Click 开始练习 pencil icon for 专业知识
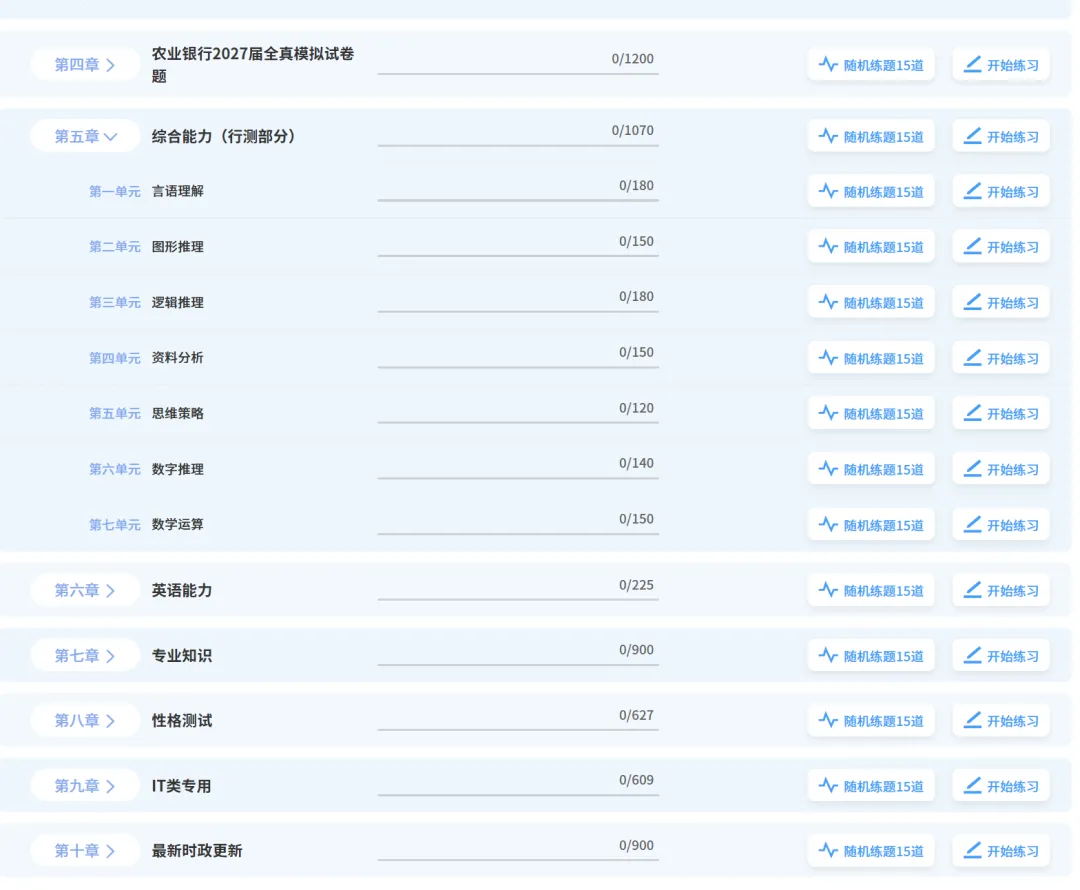The image size is (1080, 890). 973,656
